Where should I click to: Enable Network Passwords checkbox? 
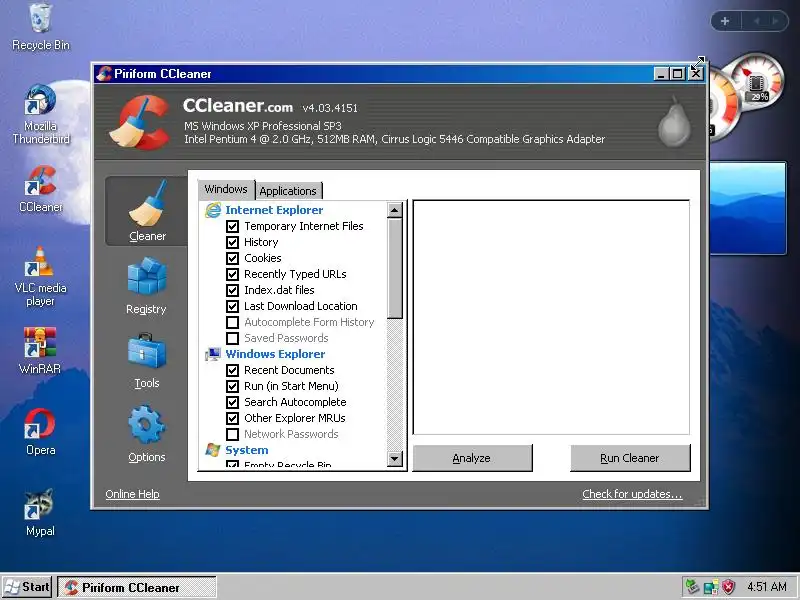coord(232,434)
